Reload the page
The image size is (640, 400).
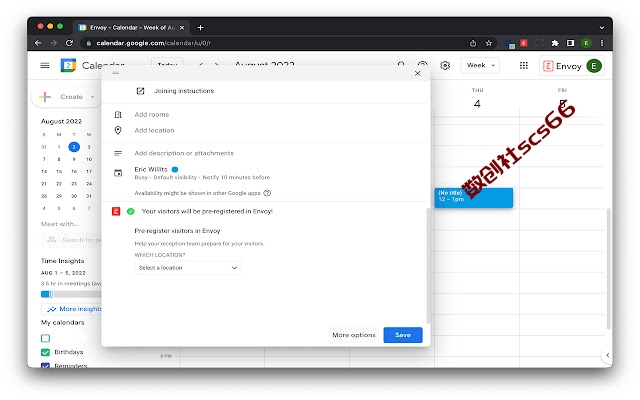(69, 43)
